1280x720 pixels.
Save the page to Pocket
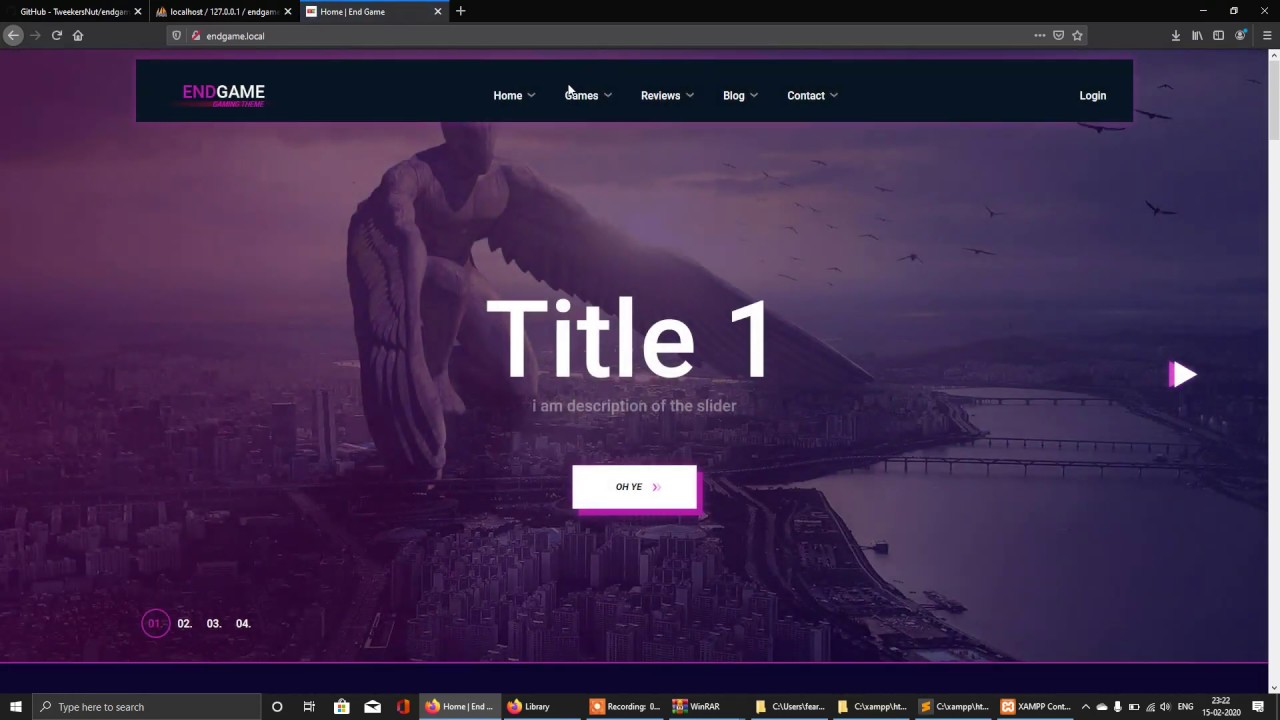(x=1058, y=35)
